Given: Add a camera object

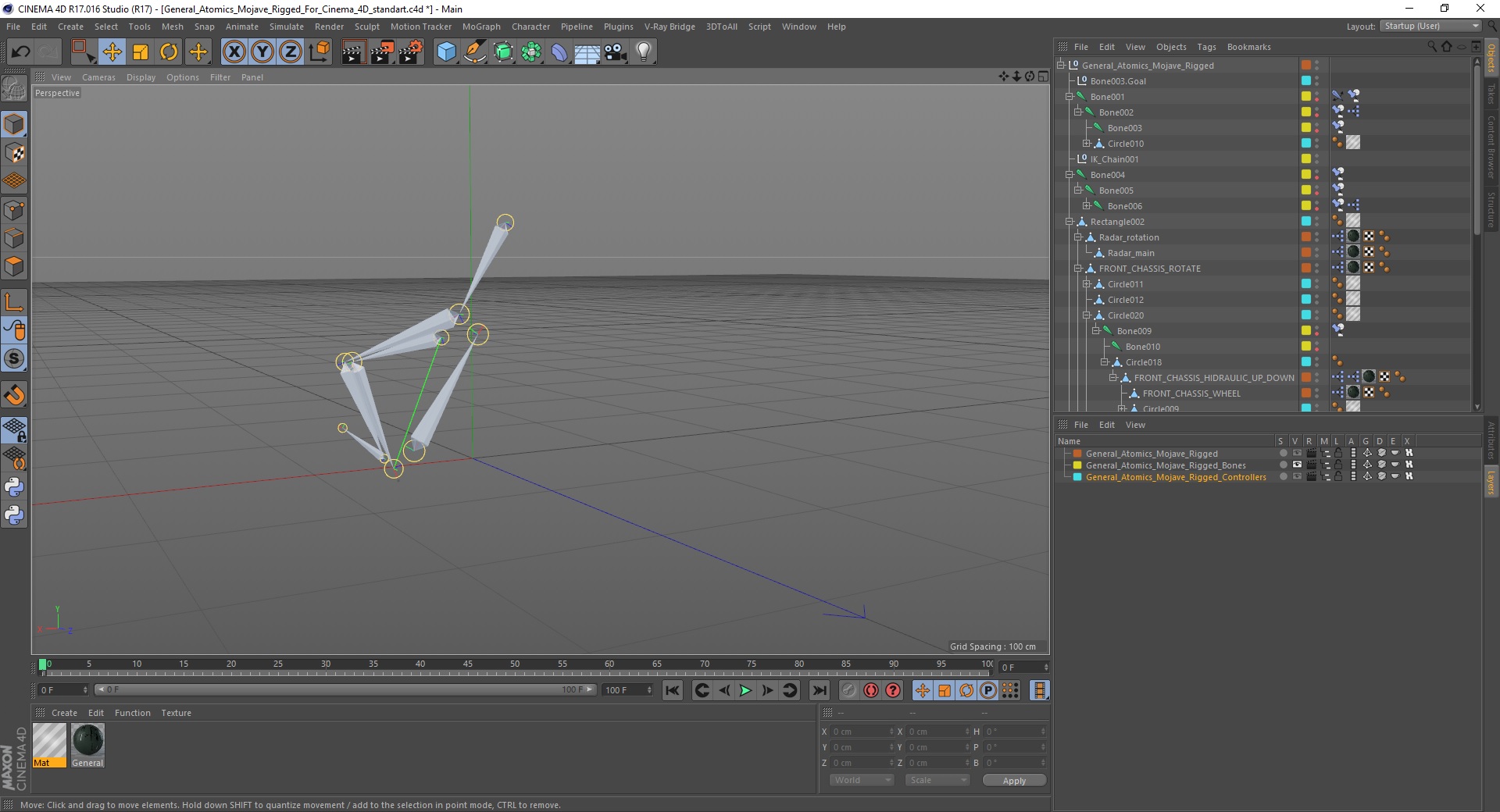Looking at the screenshot, I should (x=616, y=52).
